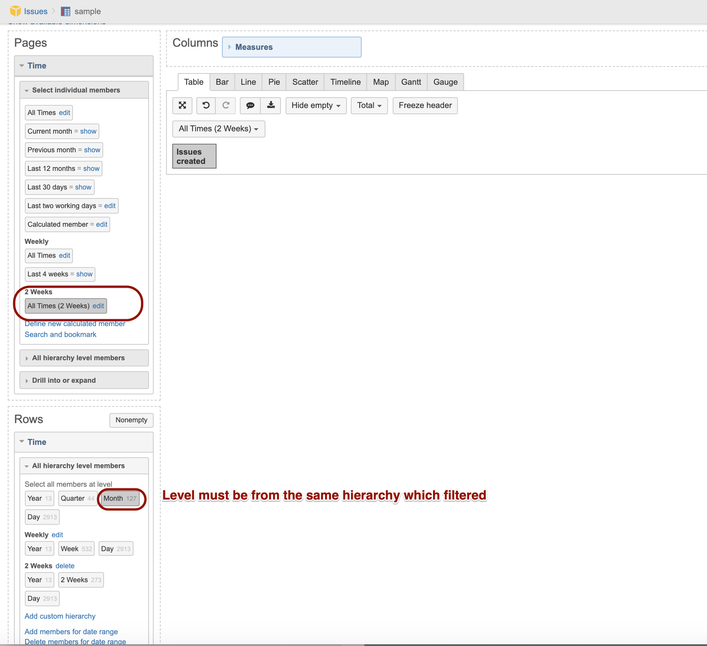Open the All Times (2 Weeks) page selector
The height and width of the screenshot is (646, 707).
click(x=218, y=128)
